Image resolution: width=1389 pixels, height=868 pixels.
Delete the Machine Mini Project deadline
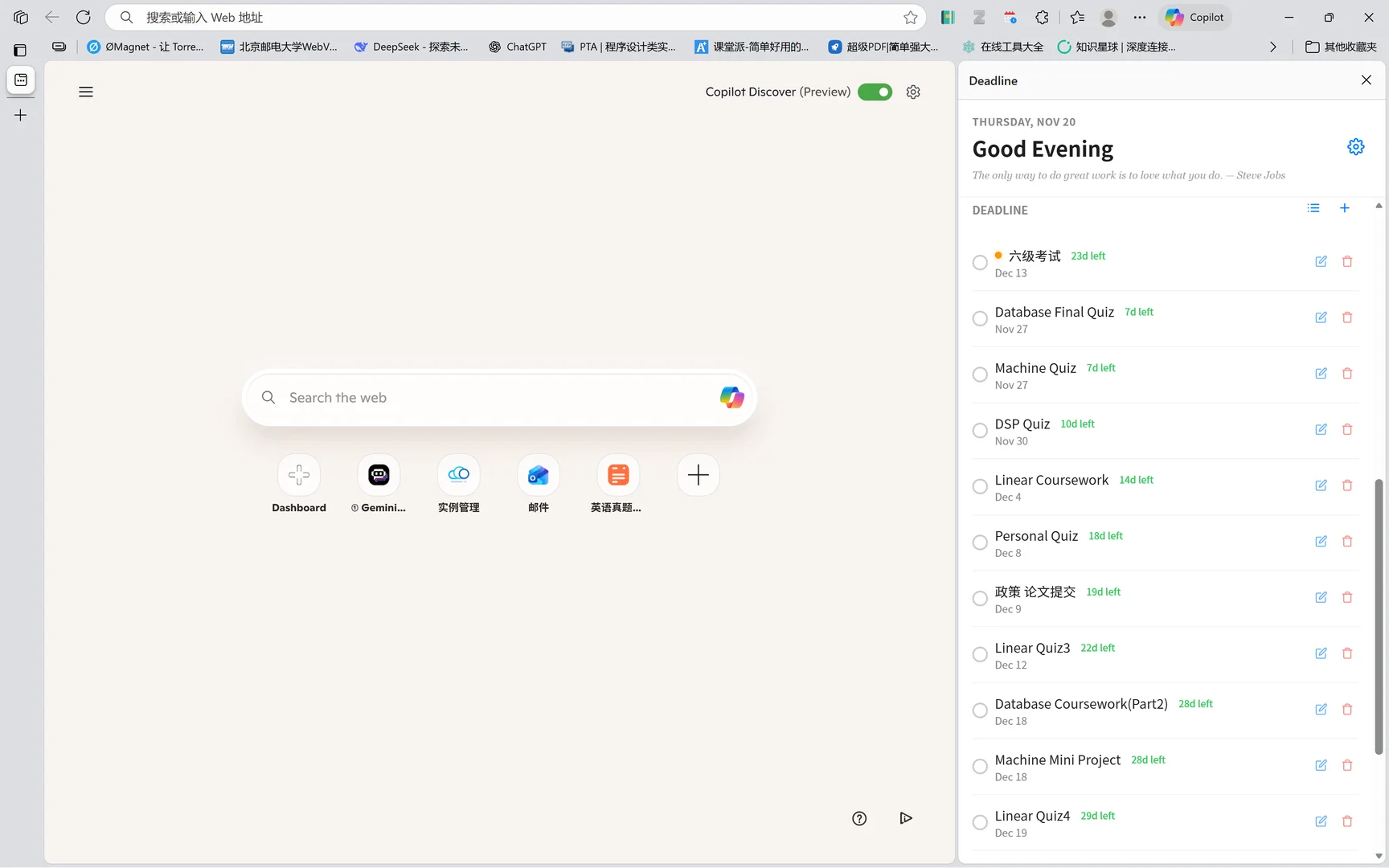click(x=1347, y=765)
